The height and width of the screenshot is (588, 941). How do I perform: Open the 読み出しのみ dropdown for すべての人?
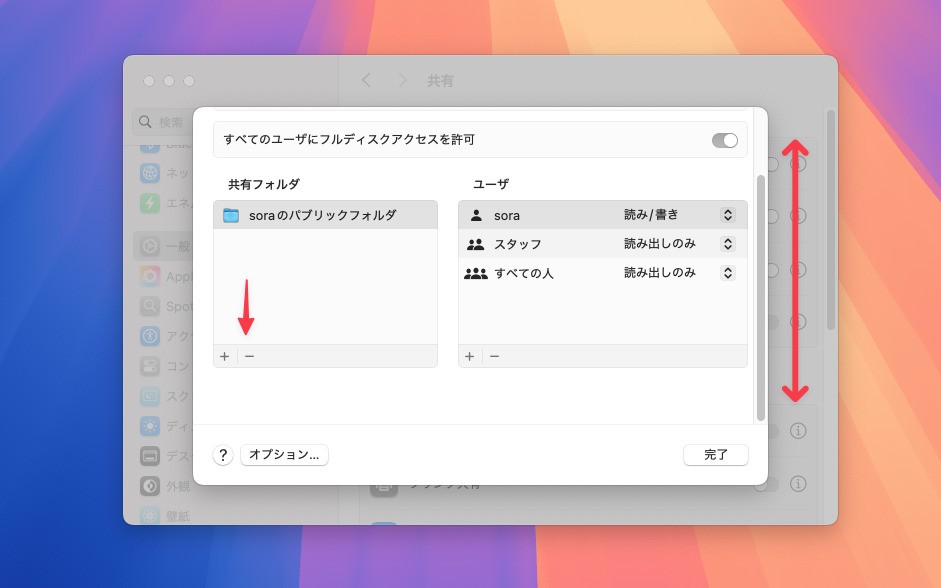coord(727,273)
